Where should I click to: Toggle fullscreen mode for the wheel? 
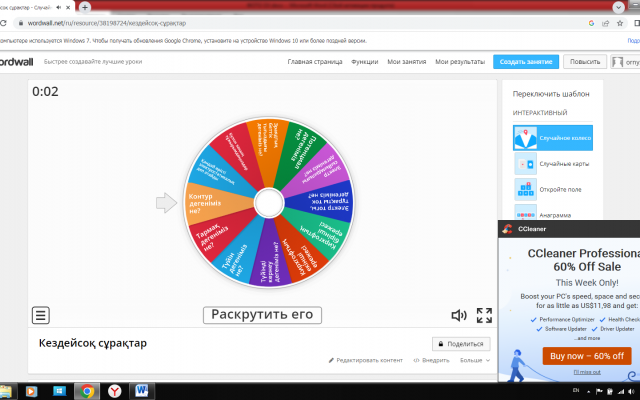click(484, 316)
